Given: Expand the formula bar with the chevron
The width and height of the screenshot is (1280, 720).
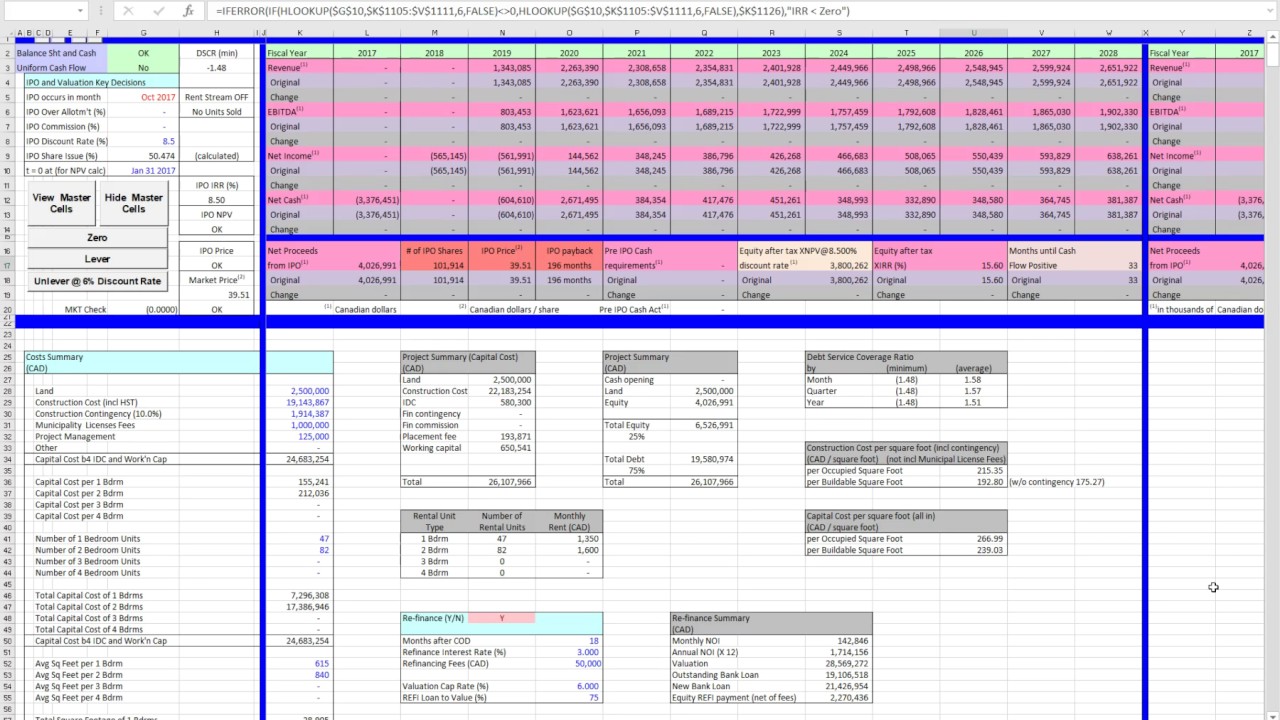Looking at the screenshot, I should pyautogui.click(x=1270, y=11).
